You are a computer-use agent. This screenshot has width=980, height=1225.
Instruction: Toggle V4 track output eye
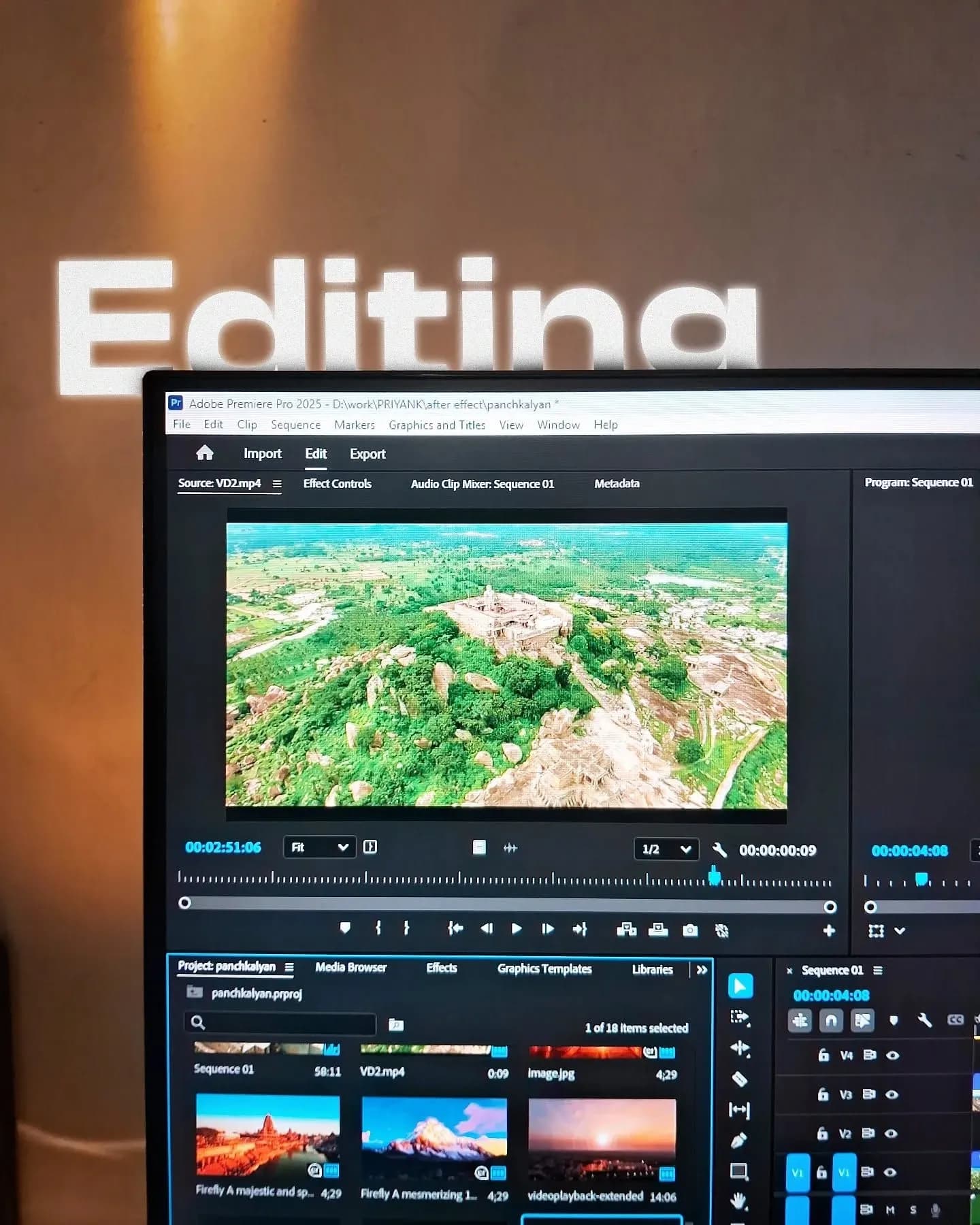(893, 1056)
